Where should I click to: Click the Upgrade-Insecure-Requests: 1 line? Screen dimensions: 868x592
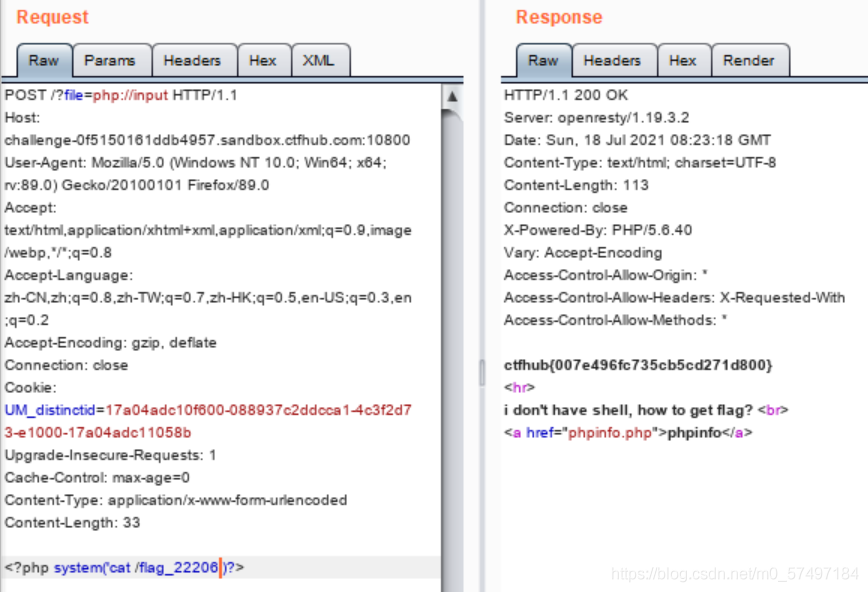tap(110, 455)
